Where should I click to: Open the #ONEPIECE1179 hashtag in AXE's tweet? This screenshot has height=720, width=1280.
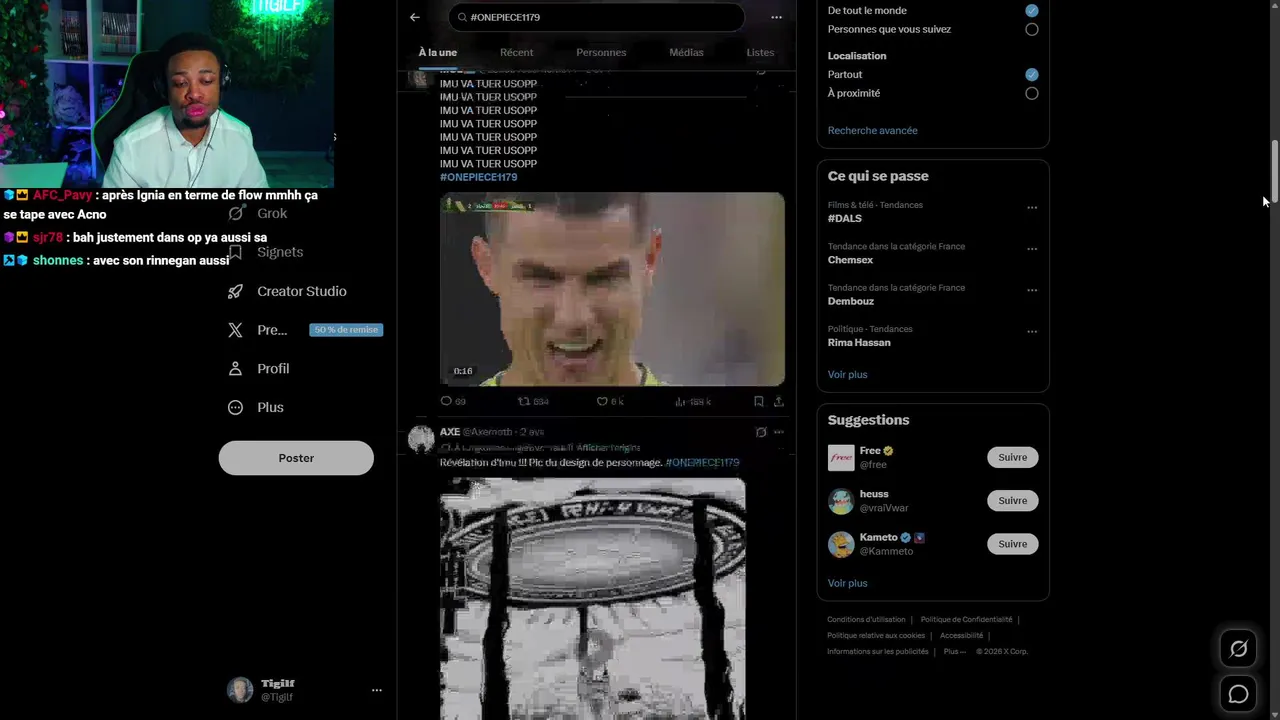point(702,463)
